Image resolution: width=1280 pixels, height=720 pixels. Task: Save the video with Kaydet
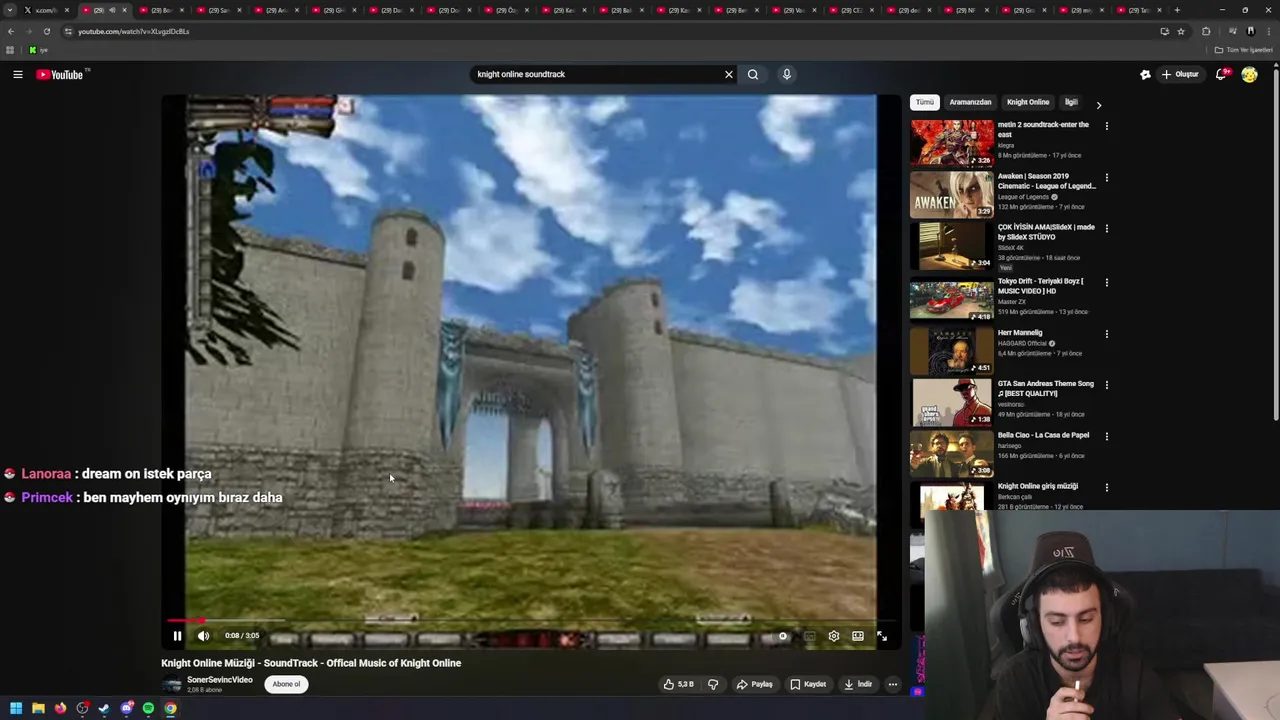point(808,684)
